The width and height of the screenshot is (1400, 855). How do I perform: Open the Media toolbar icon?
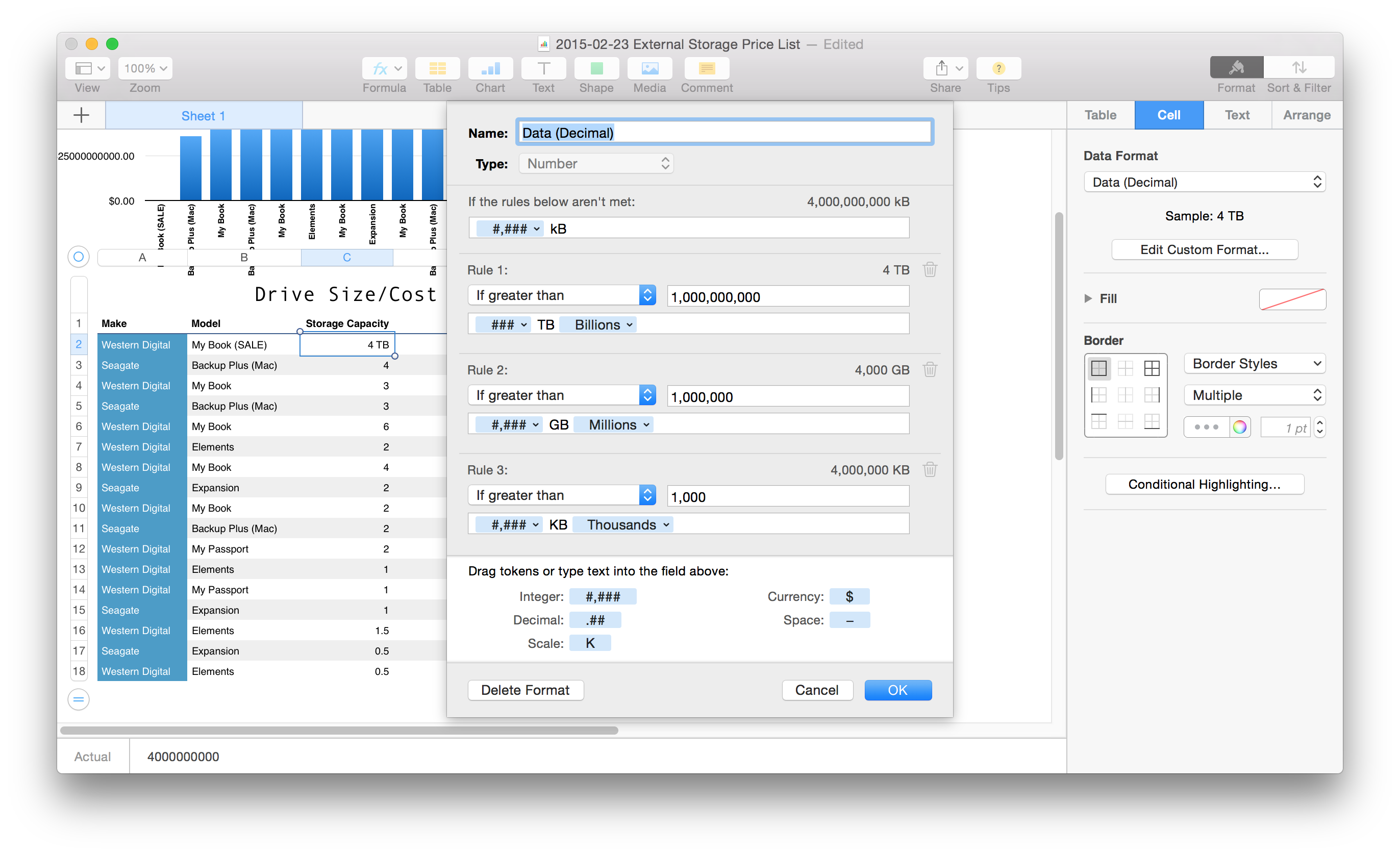pyautogui.click(x=649, y=69)
